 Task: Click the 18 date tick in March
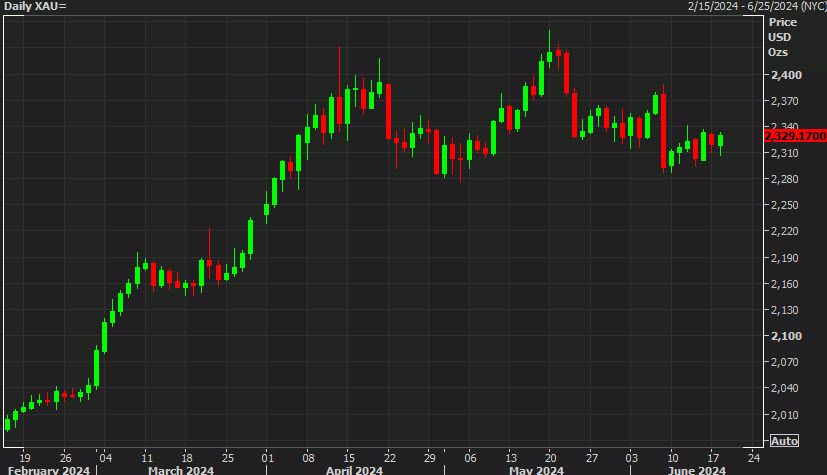[x=187, y=458]
